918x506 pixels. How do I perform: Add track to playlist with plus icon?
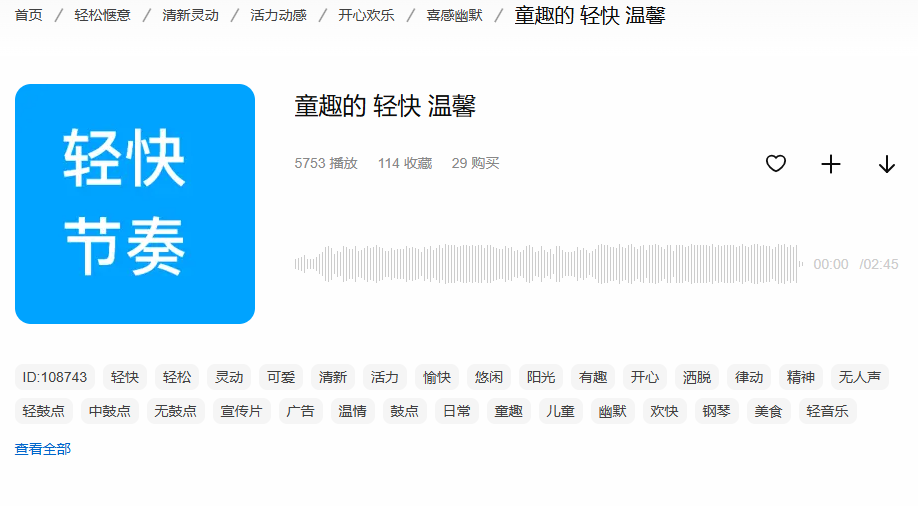(x=831, y=164)
